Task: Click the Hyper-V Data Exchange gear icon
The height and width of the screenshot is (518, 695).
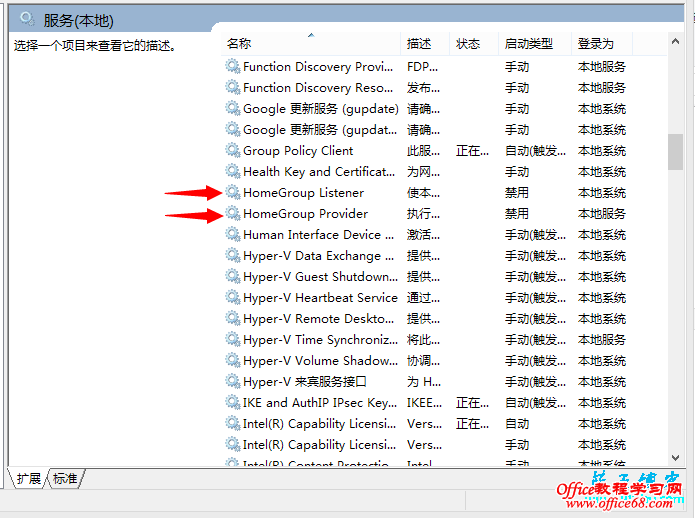Action: (x=233, y=255)
